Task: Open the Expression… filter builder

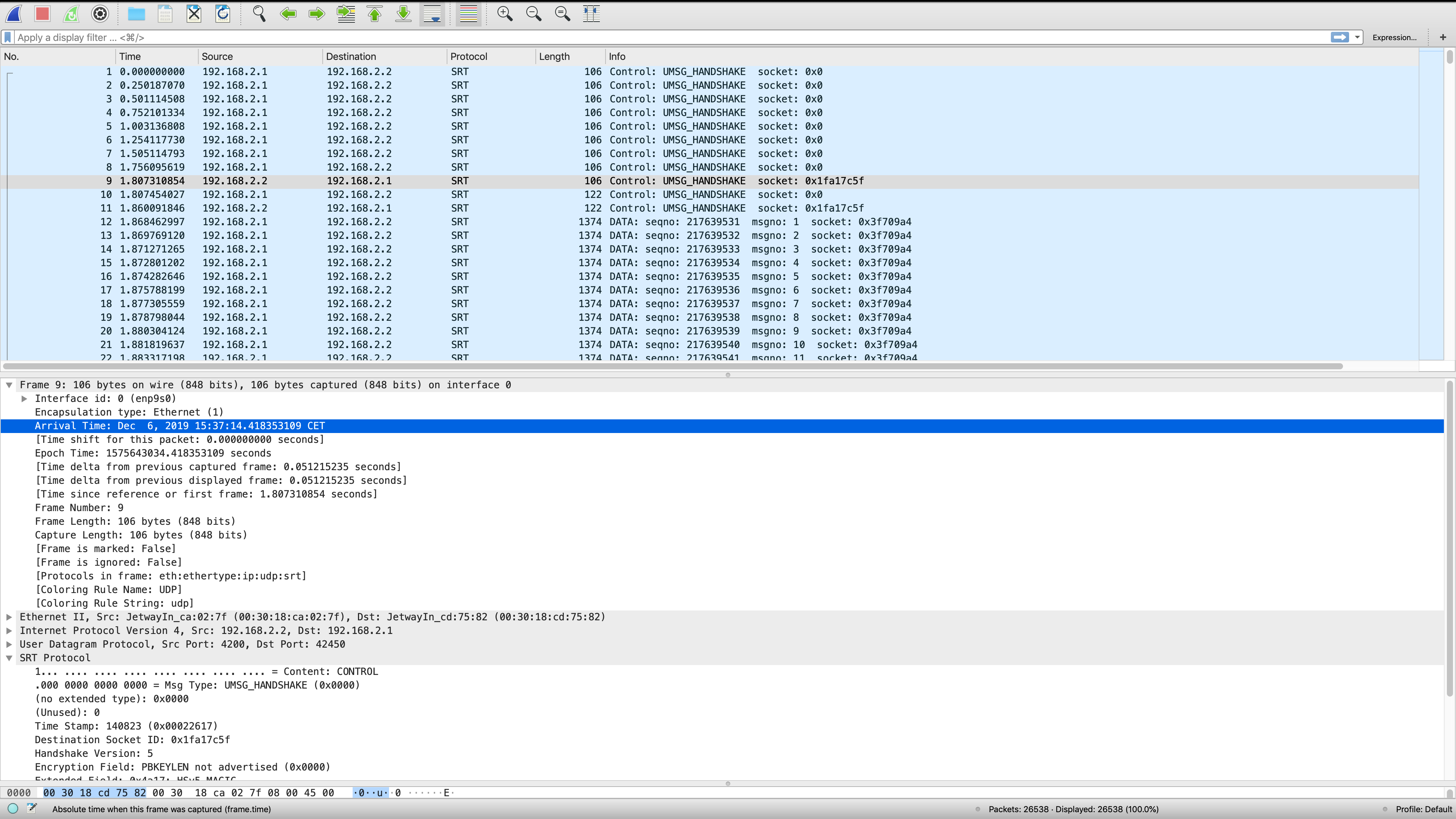Action: (1395, 37)
